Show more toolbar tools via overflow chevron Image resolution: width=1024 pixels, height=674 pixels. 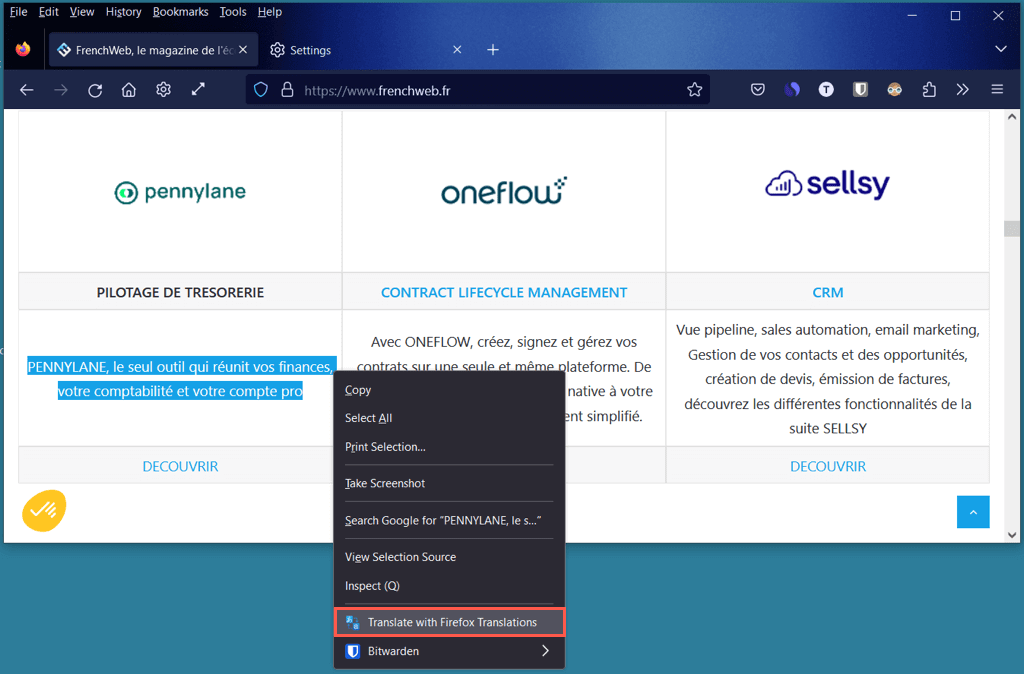coord(962,90)
